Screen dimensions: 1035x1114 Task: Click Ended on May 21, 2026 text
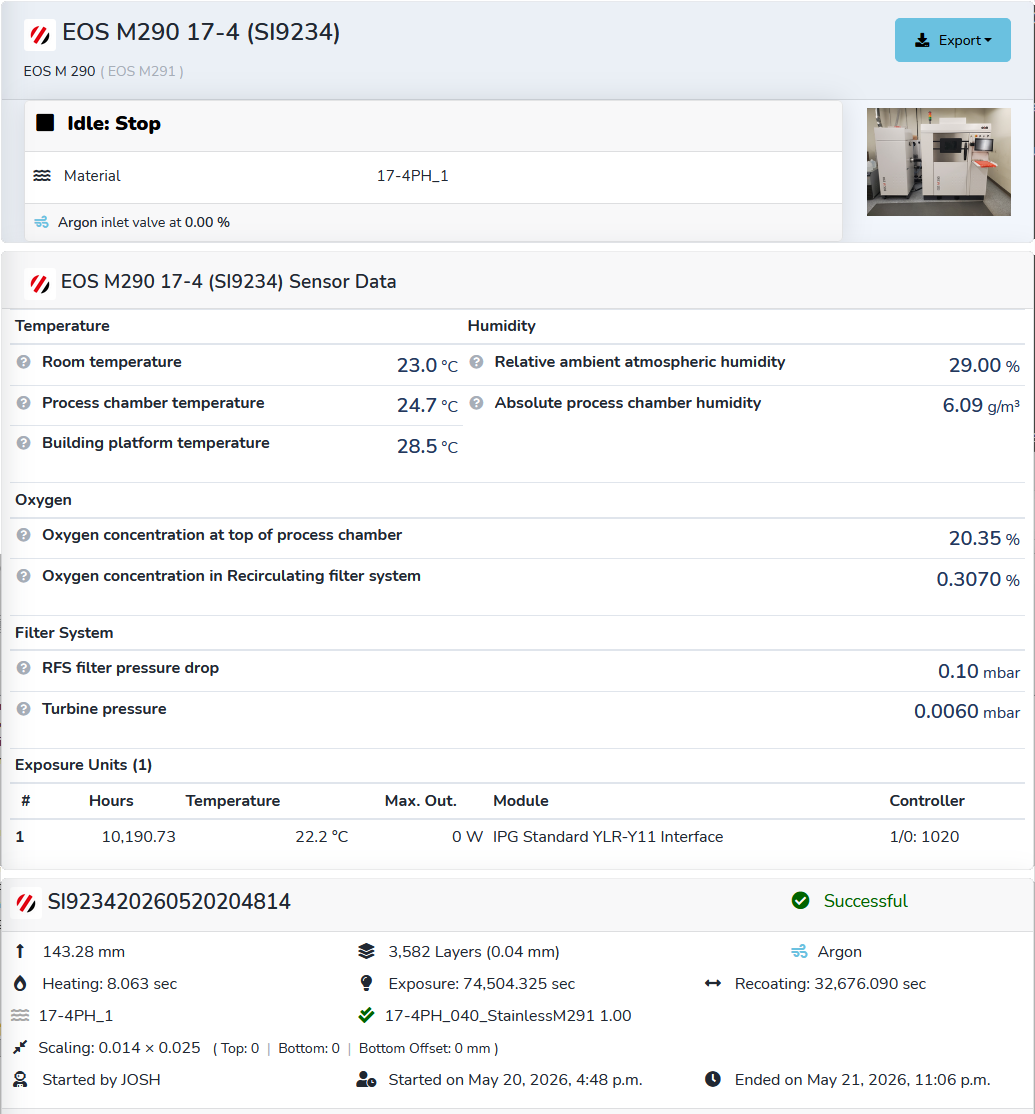coord(862,1080)
